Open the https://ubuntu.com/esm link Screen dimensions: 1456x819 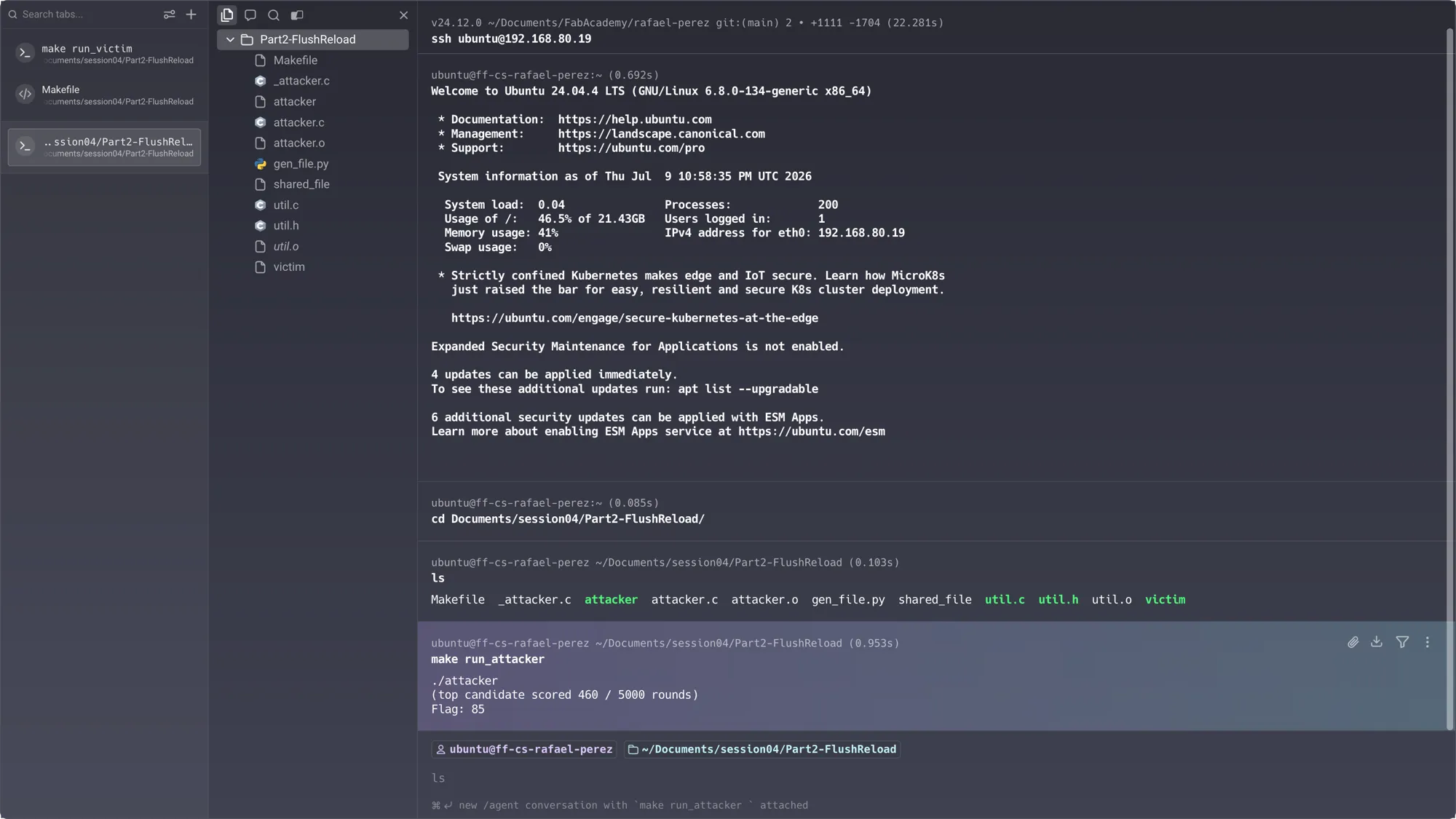point(812,432)
